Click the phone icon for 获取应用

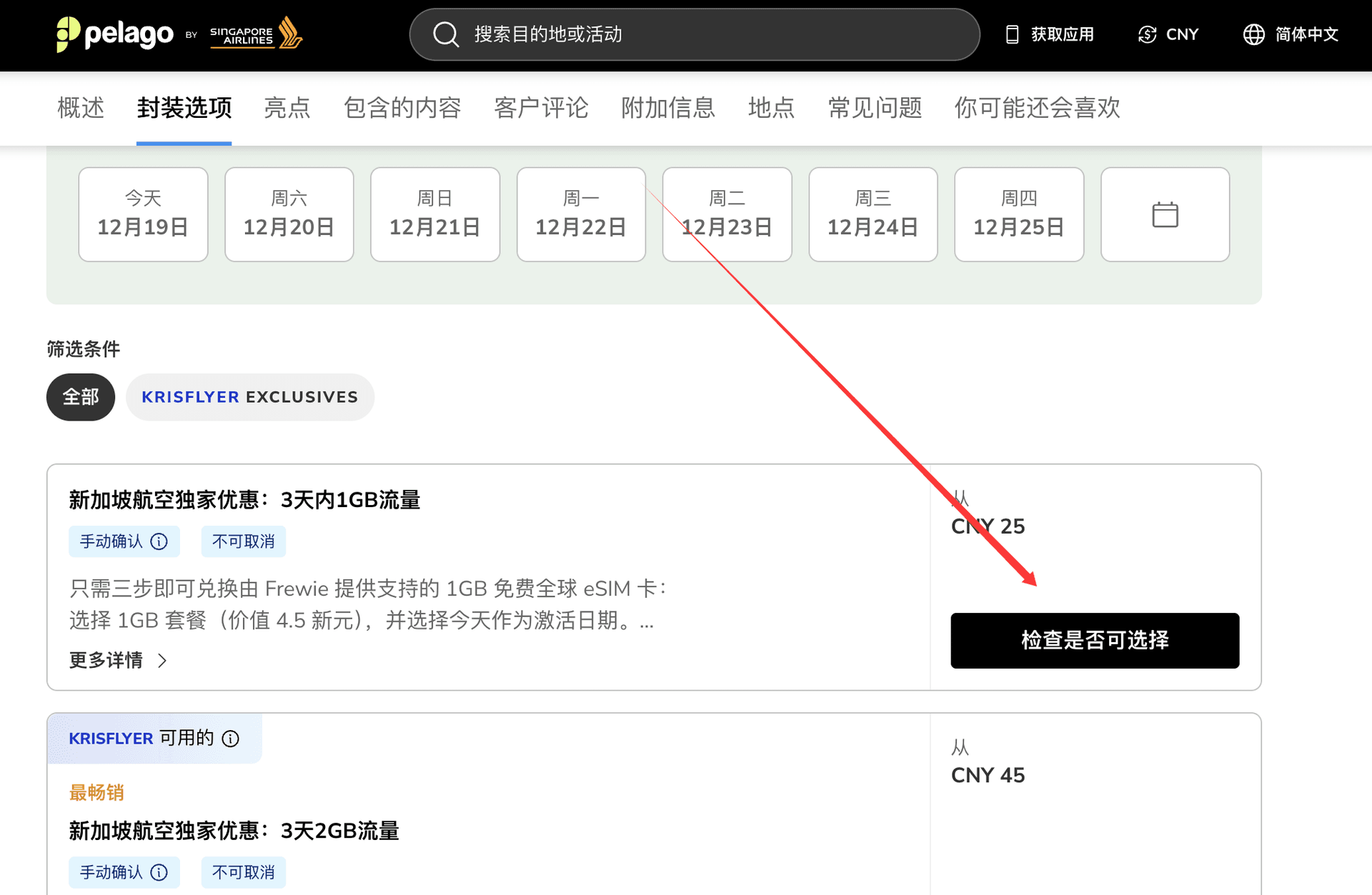(1012, 34)
